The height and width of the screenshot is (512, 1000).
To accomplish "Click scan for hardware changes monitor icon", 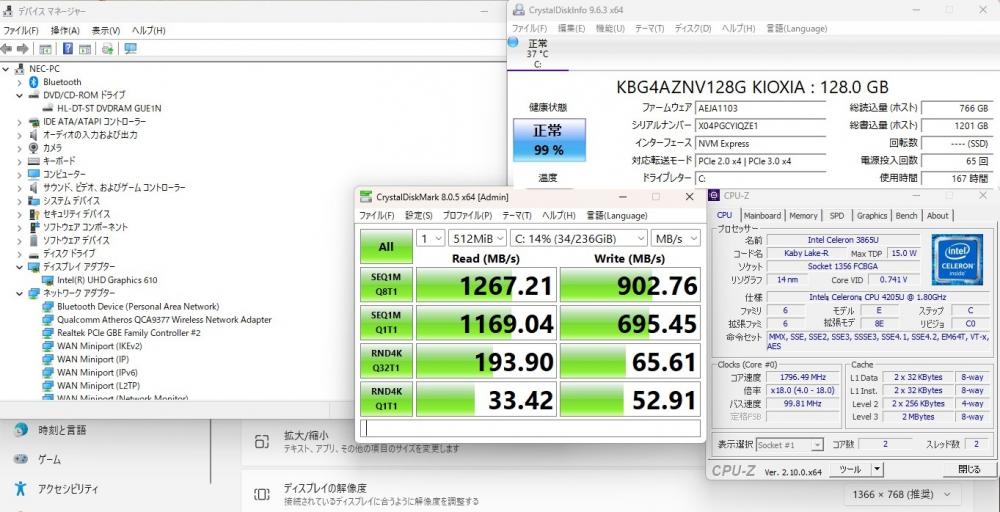I will point(131,49).
